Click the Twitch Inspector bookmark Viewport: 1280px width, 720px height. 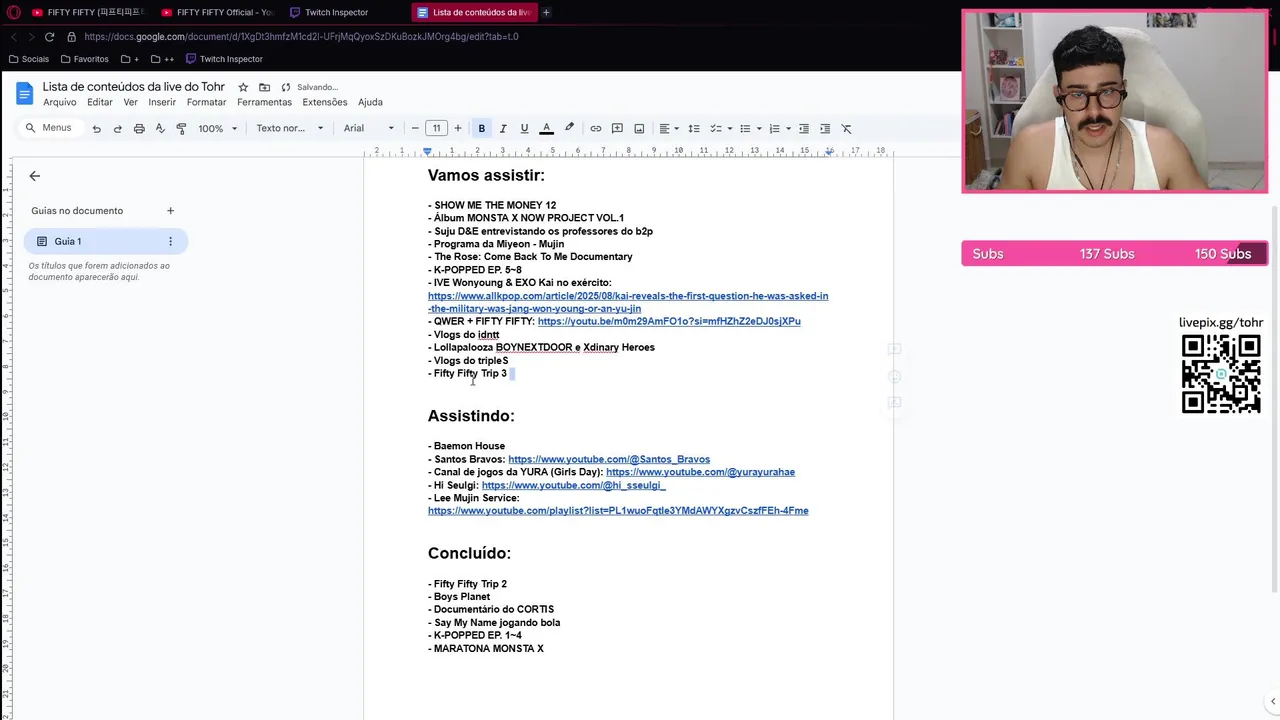[224, 59]
